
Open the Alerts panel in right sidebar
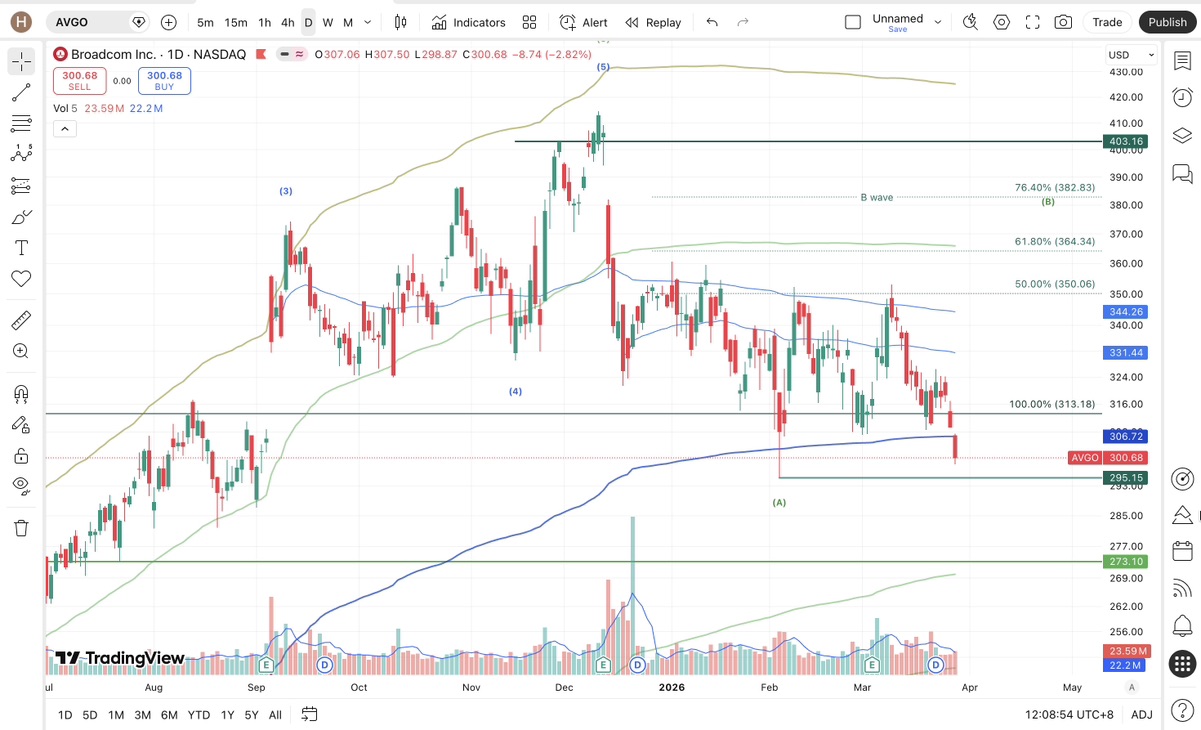[1182, 97]
